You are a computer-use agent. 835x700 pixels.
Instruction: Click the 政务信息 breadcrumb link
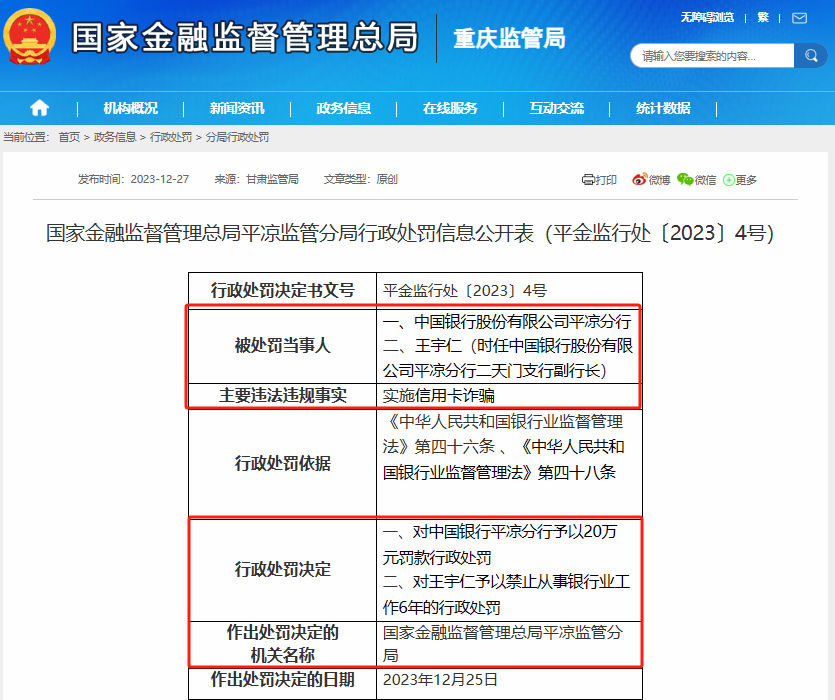115,137
